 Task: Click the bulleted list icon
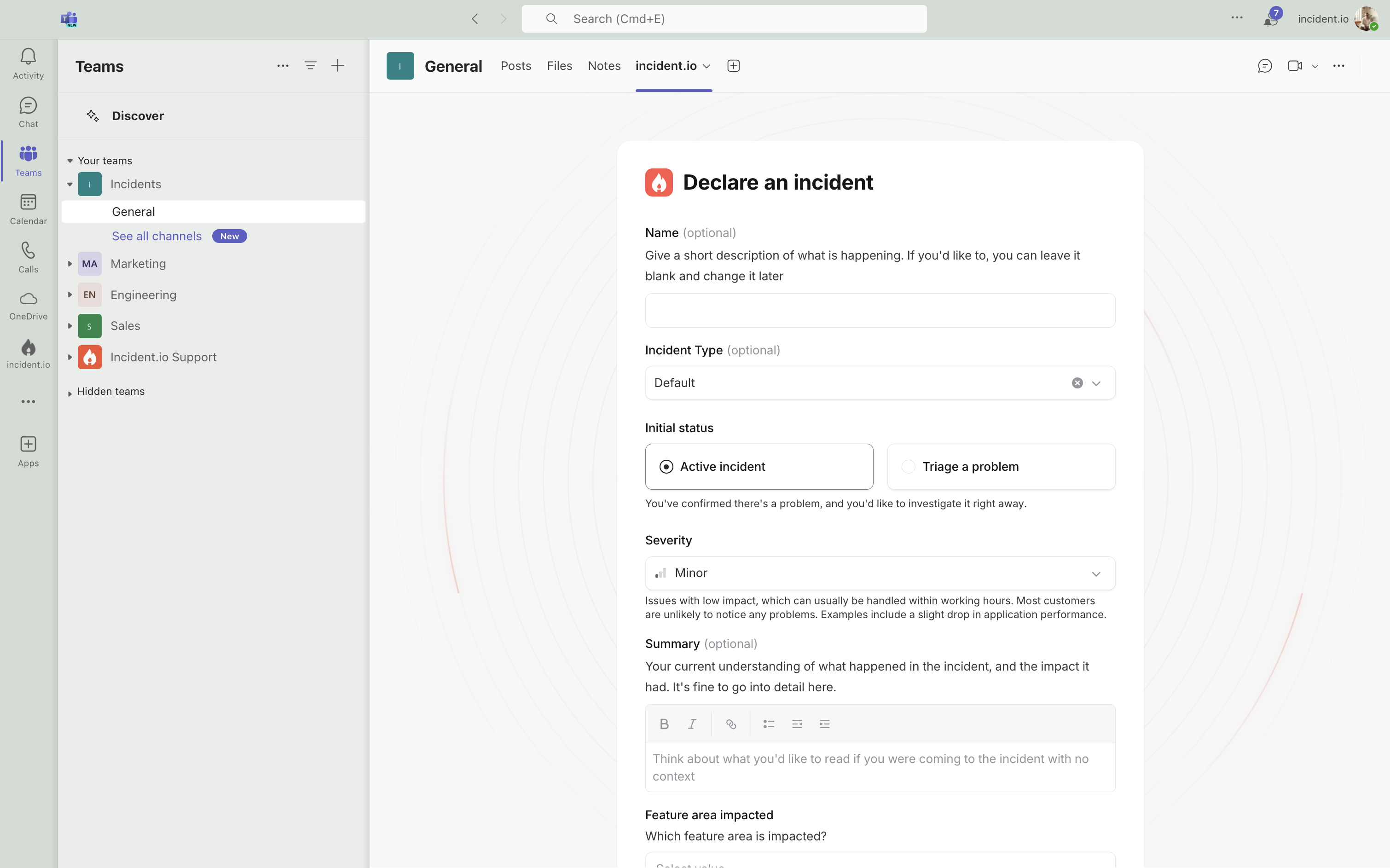point(769,724)
